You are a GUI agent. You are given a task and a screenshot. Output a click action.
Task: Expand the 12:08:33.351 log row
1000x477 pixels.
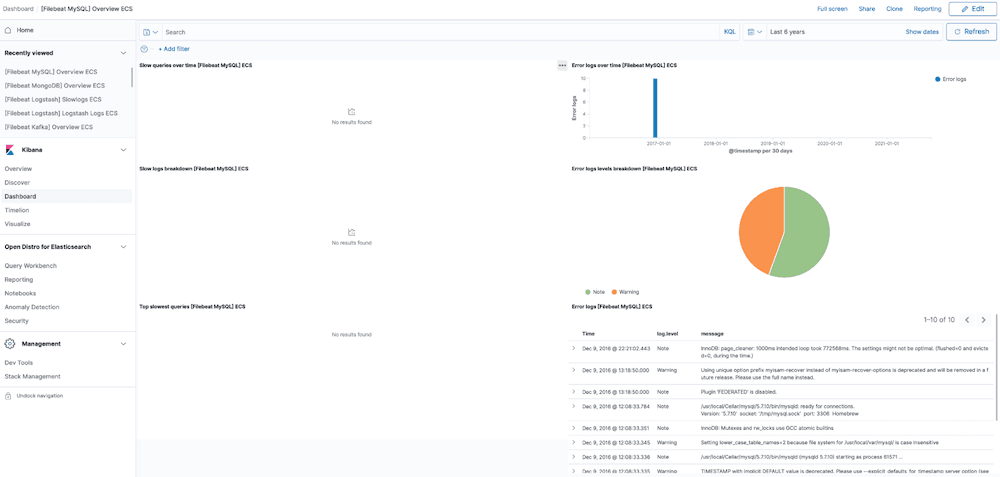click(x=573, y=428)
